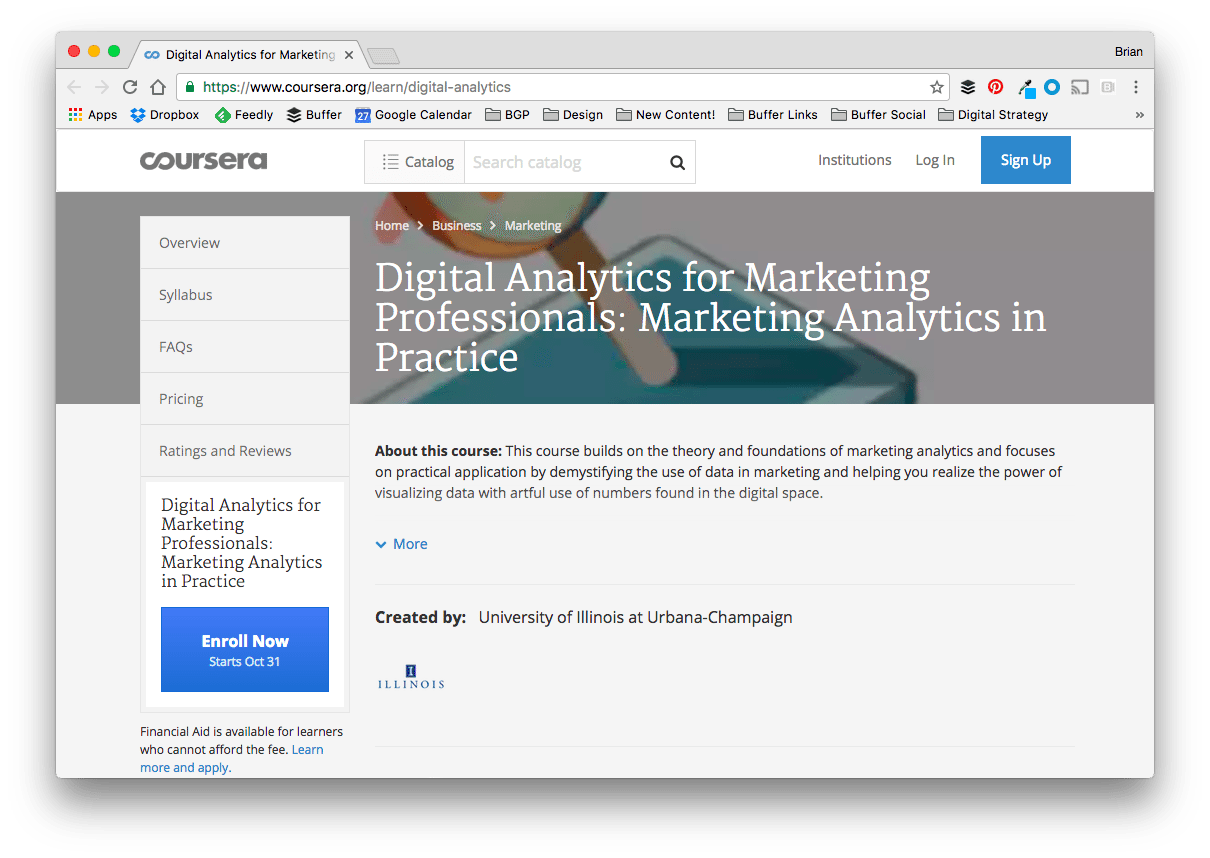Image resolution: width=1210 pixels, height=858 pixels.
Task: Switch to the Syllabus section
Action: 186,294
